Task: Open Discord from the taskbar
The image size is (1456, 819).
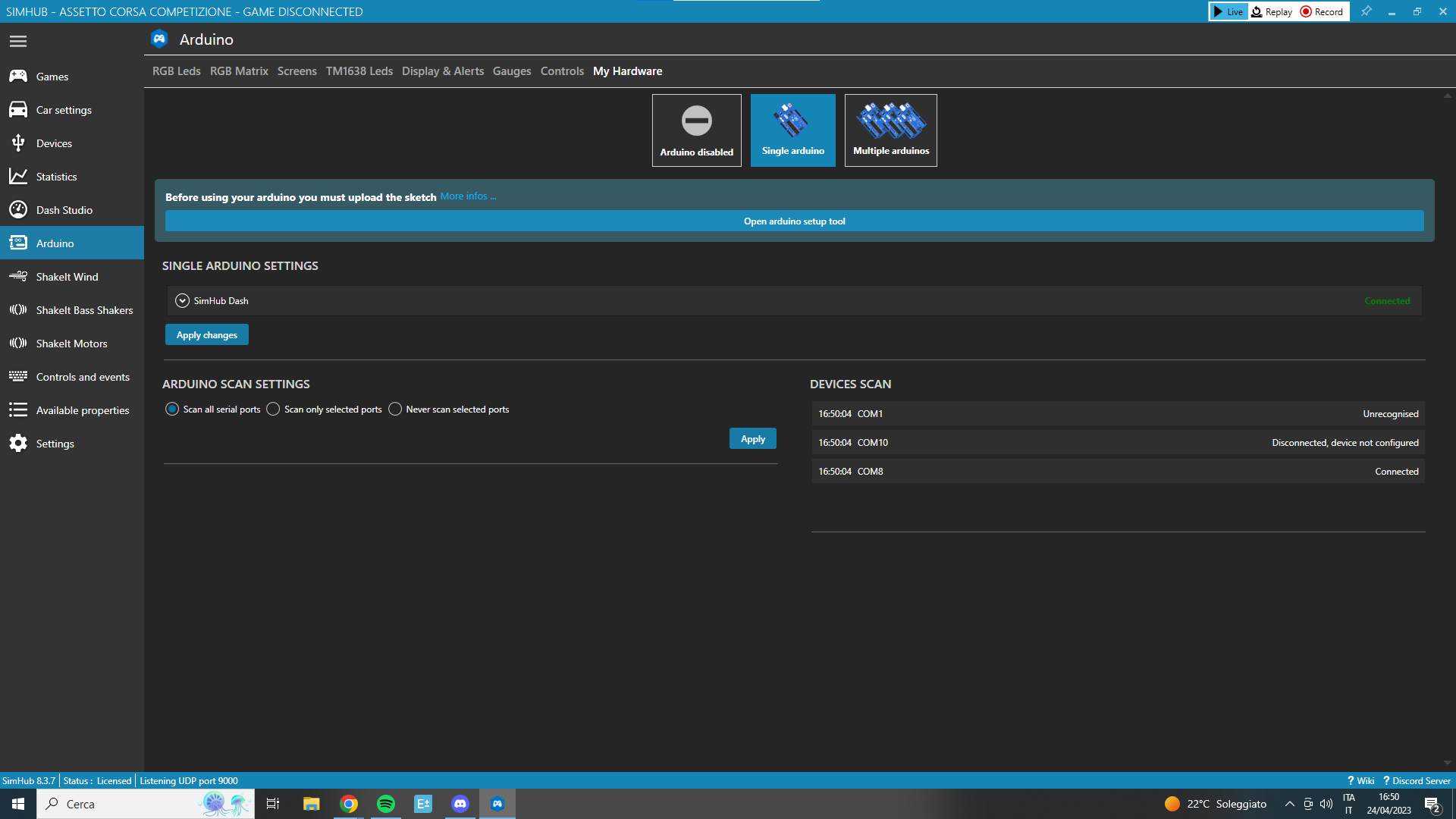Action: [460, 804]
